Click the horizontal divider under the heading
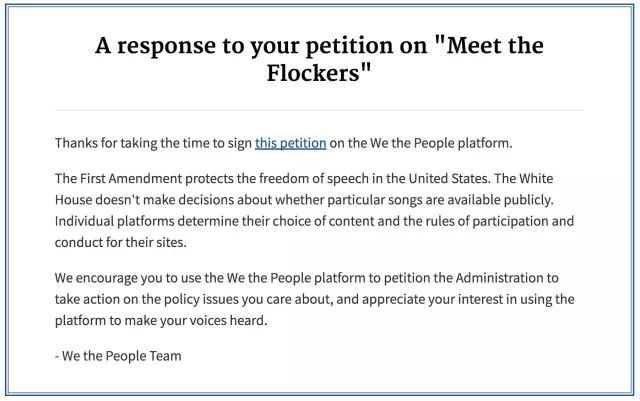This screenshot has height=401, width=640. (320, 110)
